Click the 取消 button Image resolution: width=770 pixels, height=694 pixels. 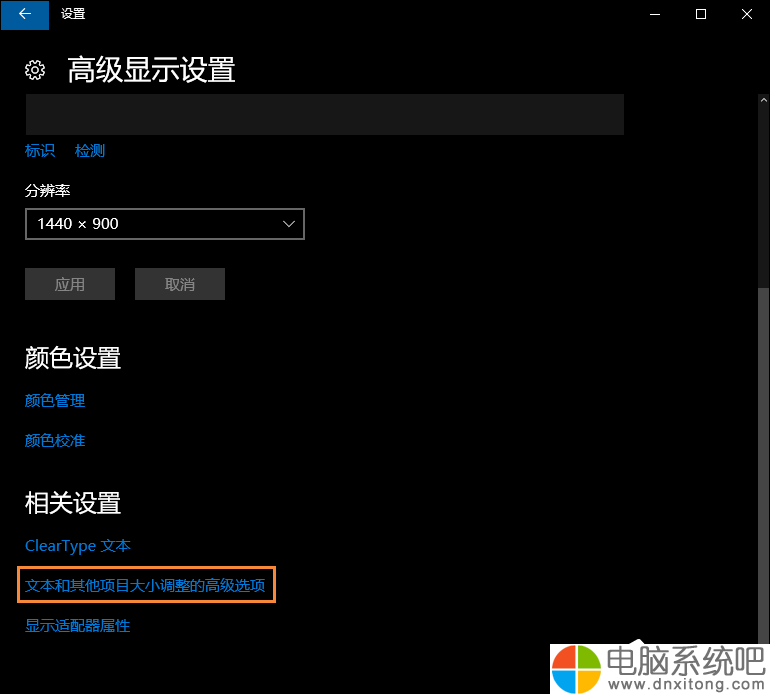tap(180, 284)
